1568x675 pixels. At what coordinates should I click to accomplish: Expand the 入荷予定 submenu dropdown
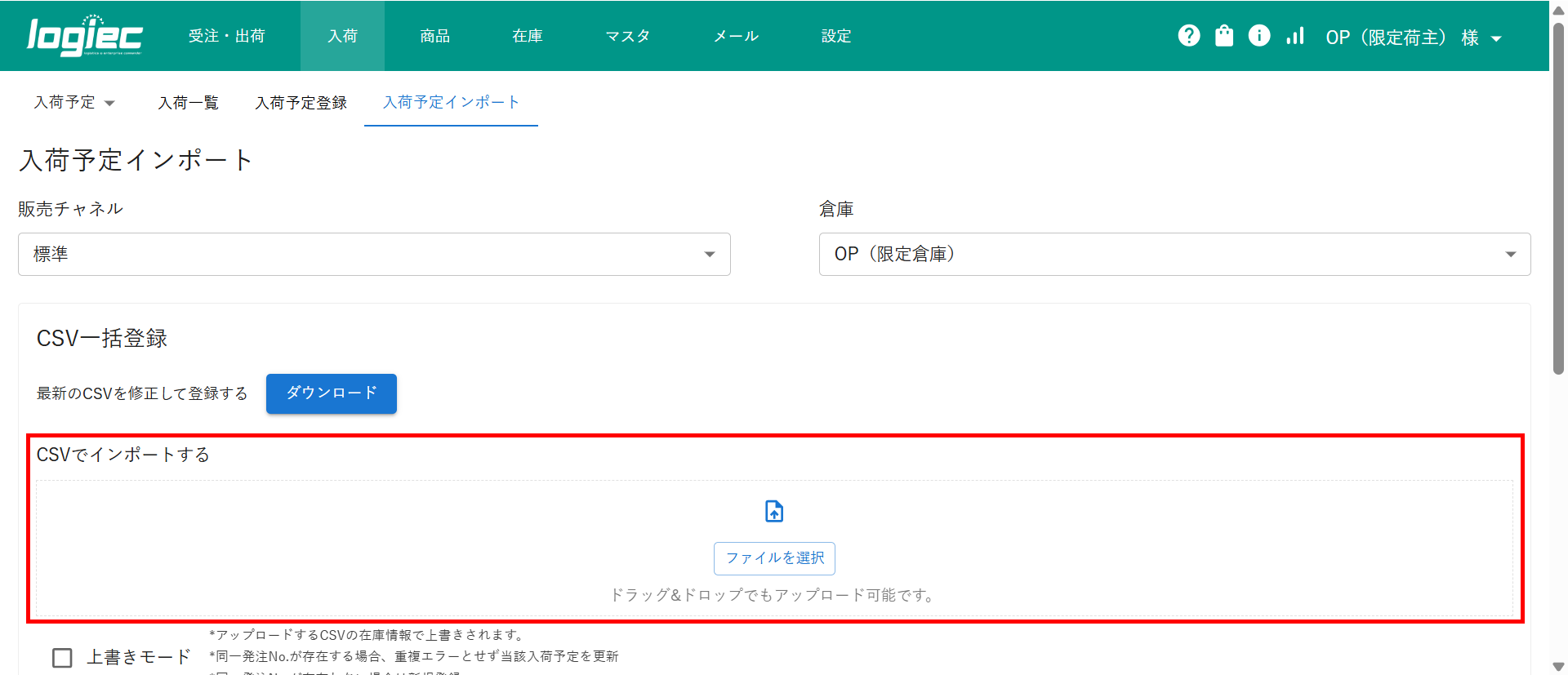(x=74, y=103)
